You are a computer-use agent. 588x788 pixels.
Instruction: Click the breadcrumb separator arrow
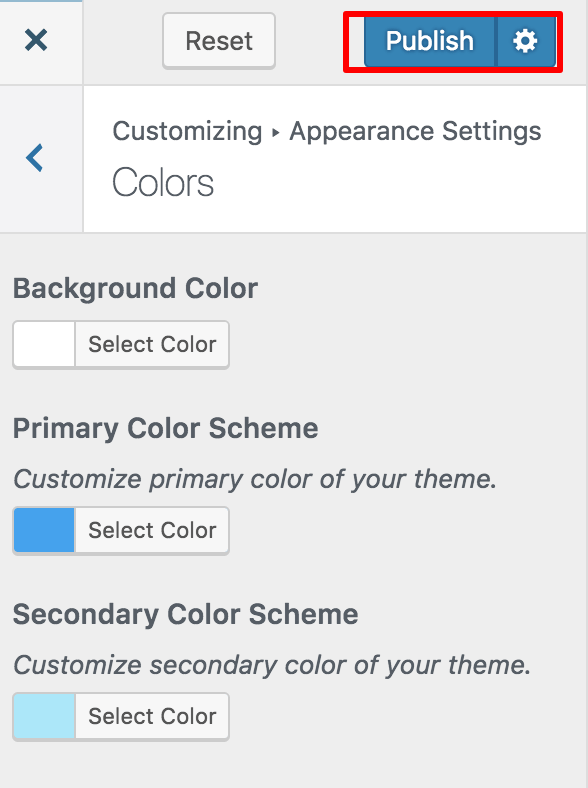[x=275, y=133]
